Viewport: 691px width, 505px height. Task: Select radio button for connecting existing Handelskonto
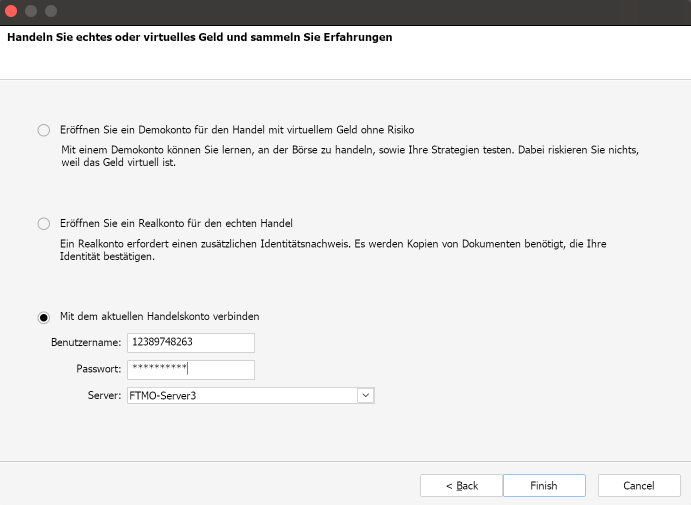(43, 317)
